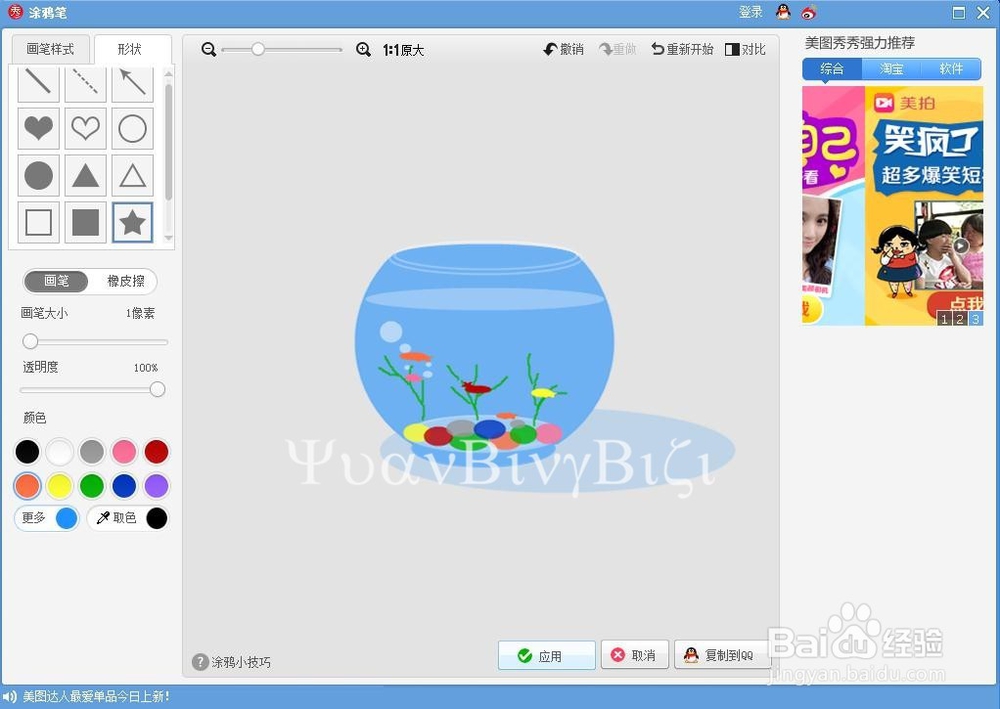Viewport: 1000px width, 709px height.
Task: Select the outlined circle shape
Action: tap(132, 129)
